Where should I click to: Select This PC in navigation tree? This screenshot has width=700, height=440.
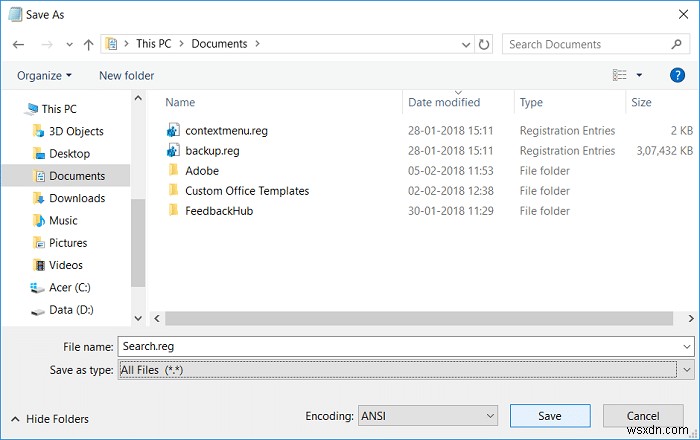coord(59,109)
